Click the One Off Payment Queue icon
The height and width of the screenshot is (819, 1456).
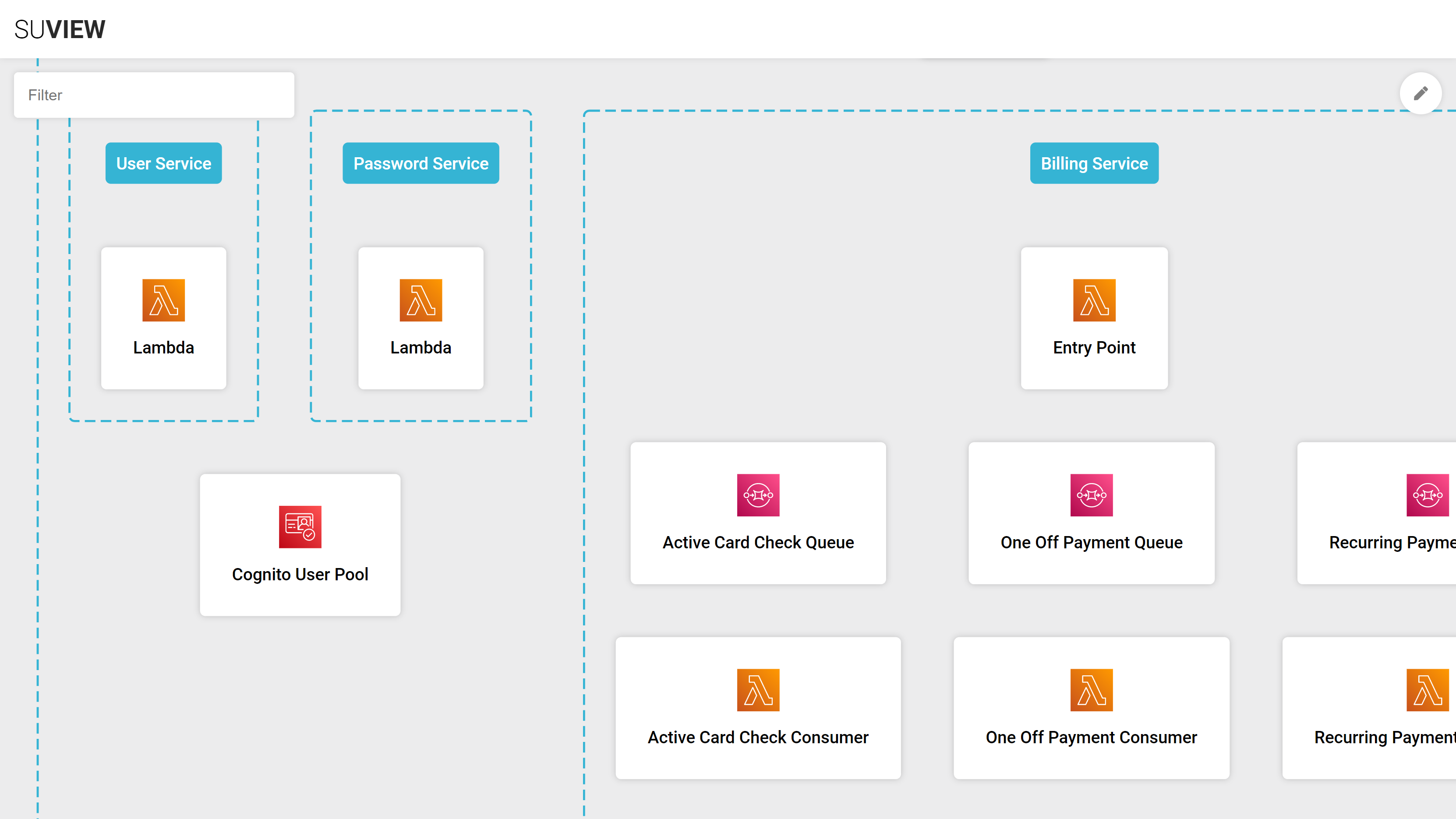click(1091, 494)
